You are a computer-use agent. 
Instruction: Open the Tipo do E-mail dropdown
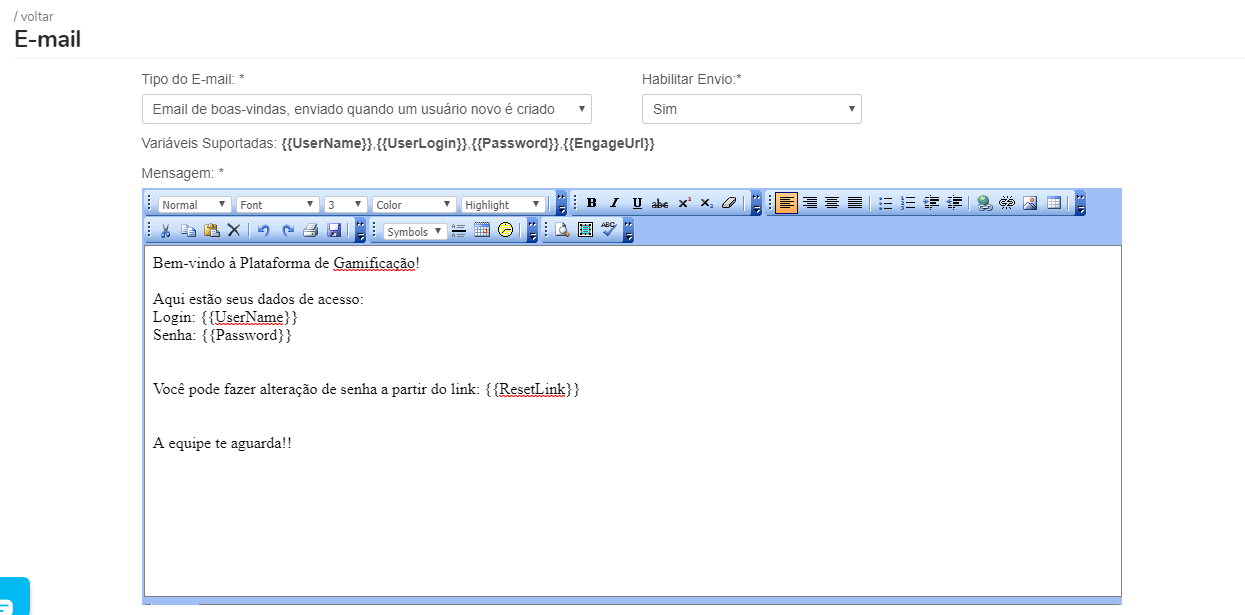pos(367,109)
